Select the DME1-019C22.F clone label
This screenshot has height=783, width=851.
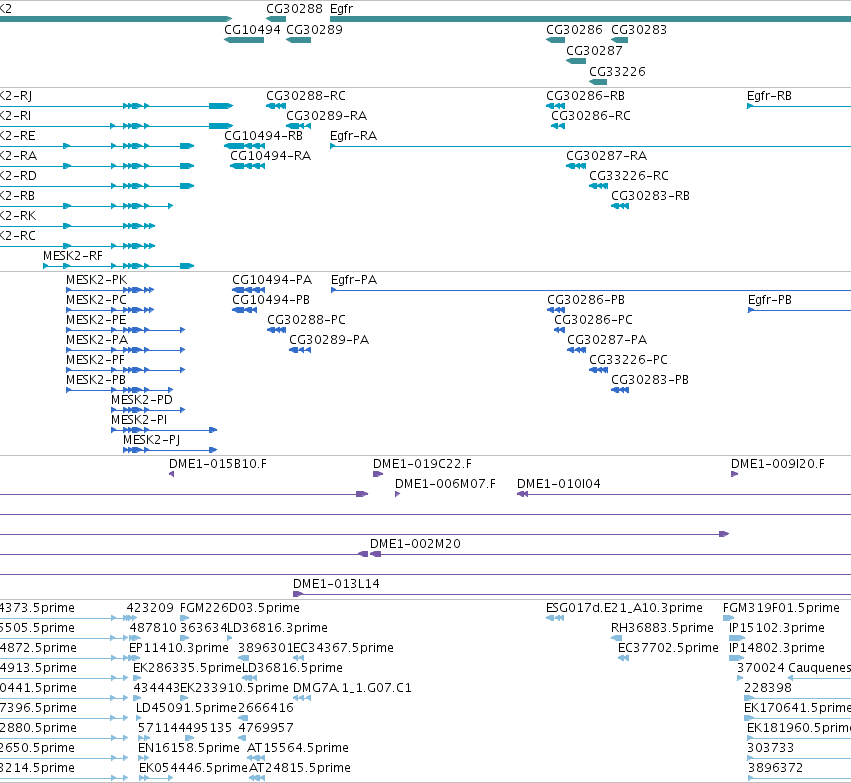[x=422, y=463]
